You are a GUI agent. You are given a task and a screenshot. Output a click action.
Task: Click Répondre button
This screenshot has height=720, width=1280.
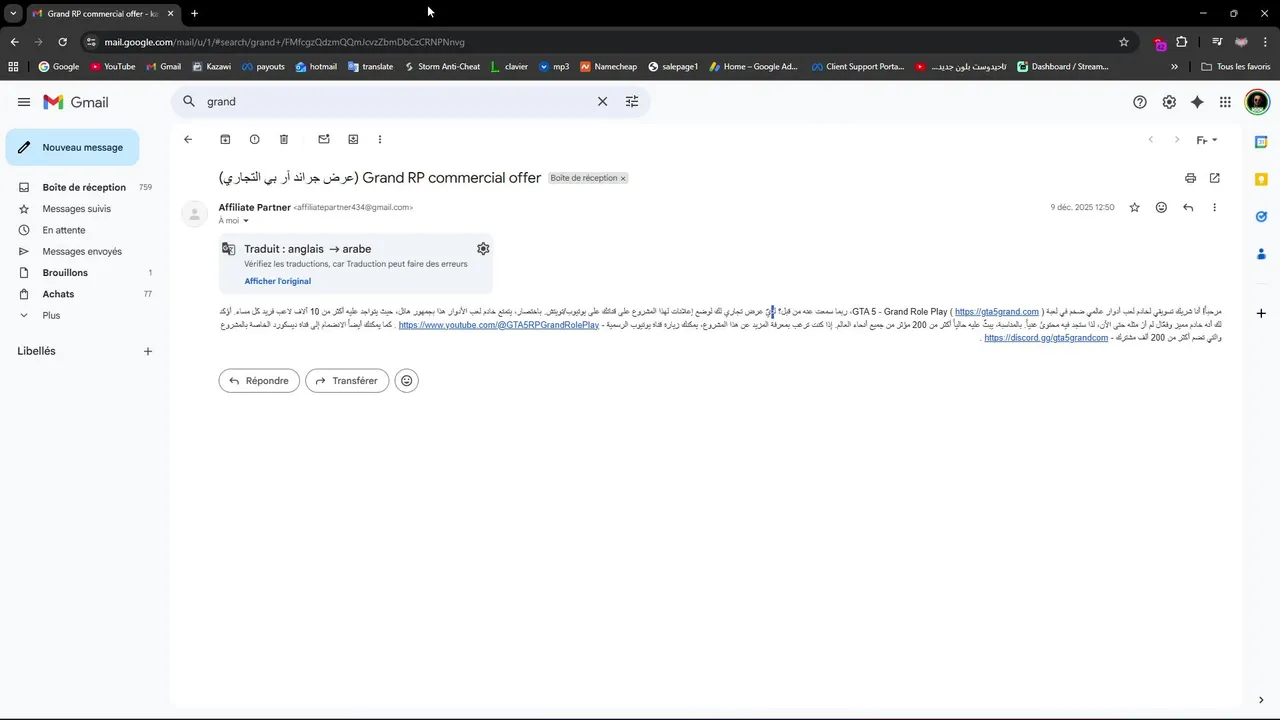pyautogui.click(x=259, y=380)
